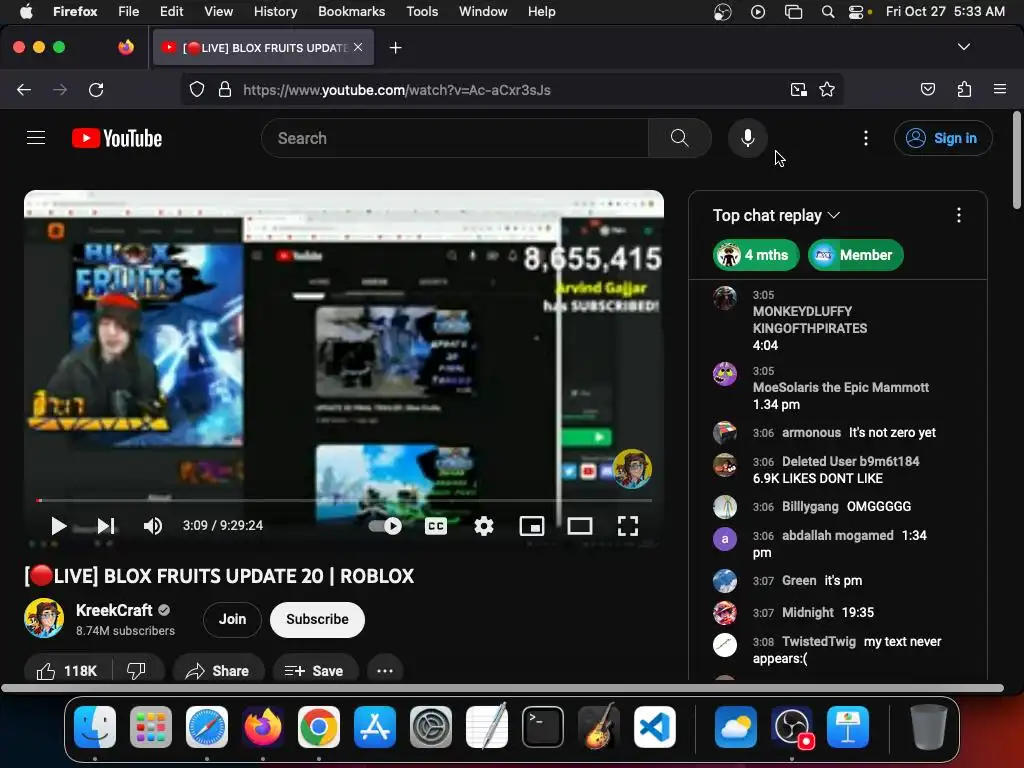This screenshot has height=768, width=1024.
Task: Skip to the next video
Action: (106, 526)
